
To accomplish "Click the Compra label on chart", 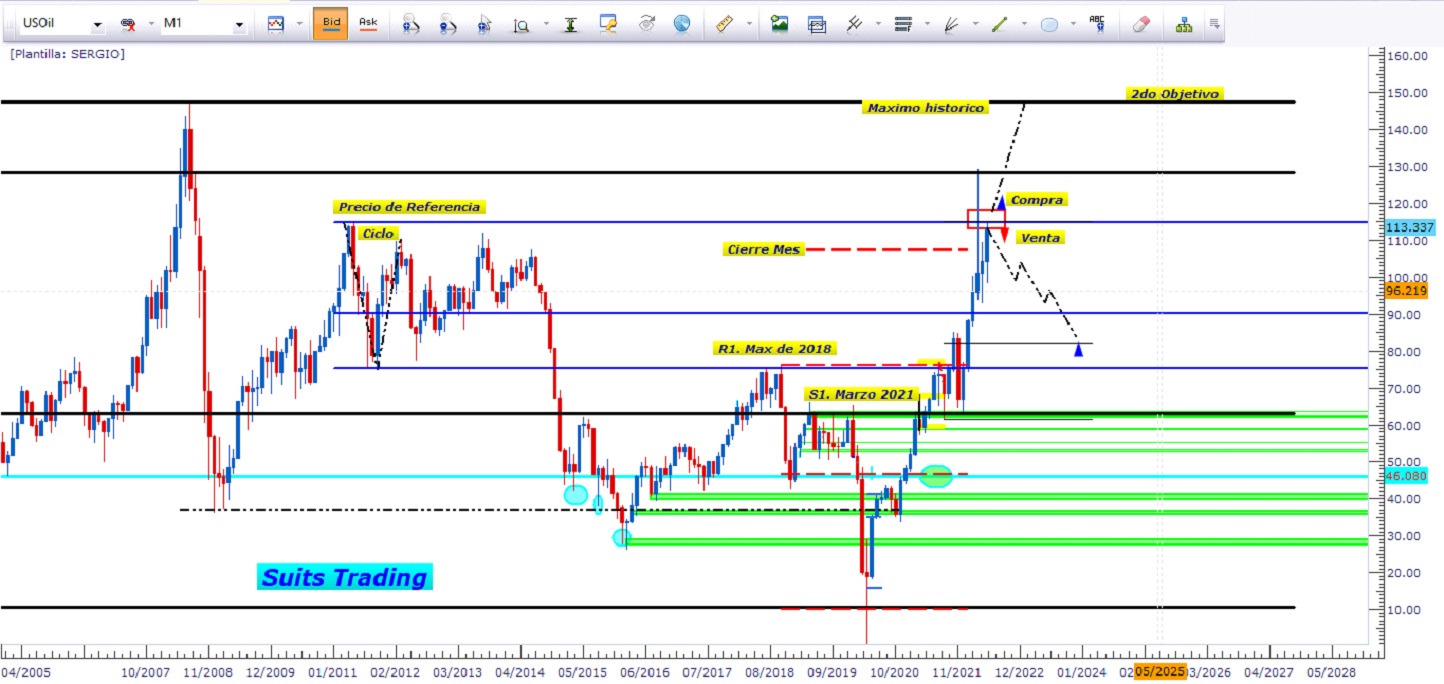I will (x=1037, y=200).
